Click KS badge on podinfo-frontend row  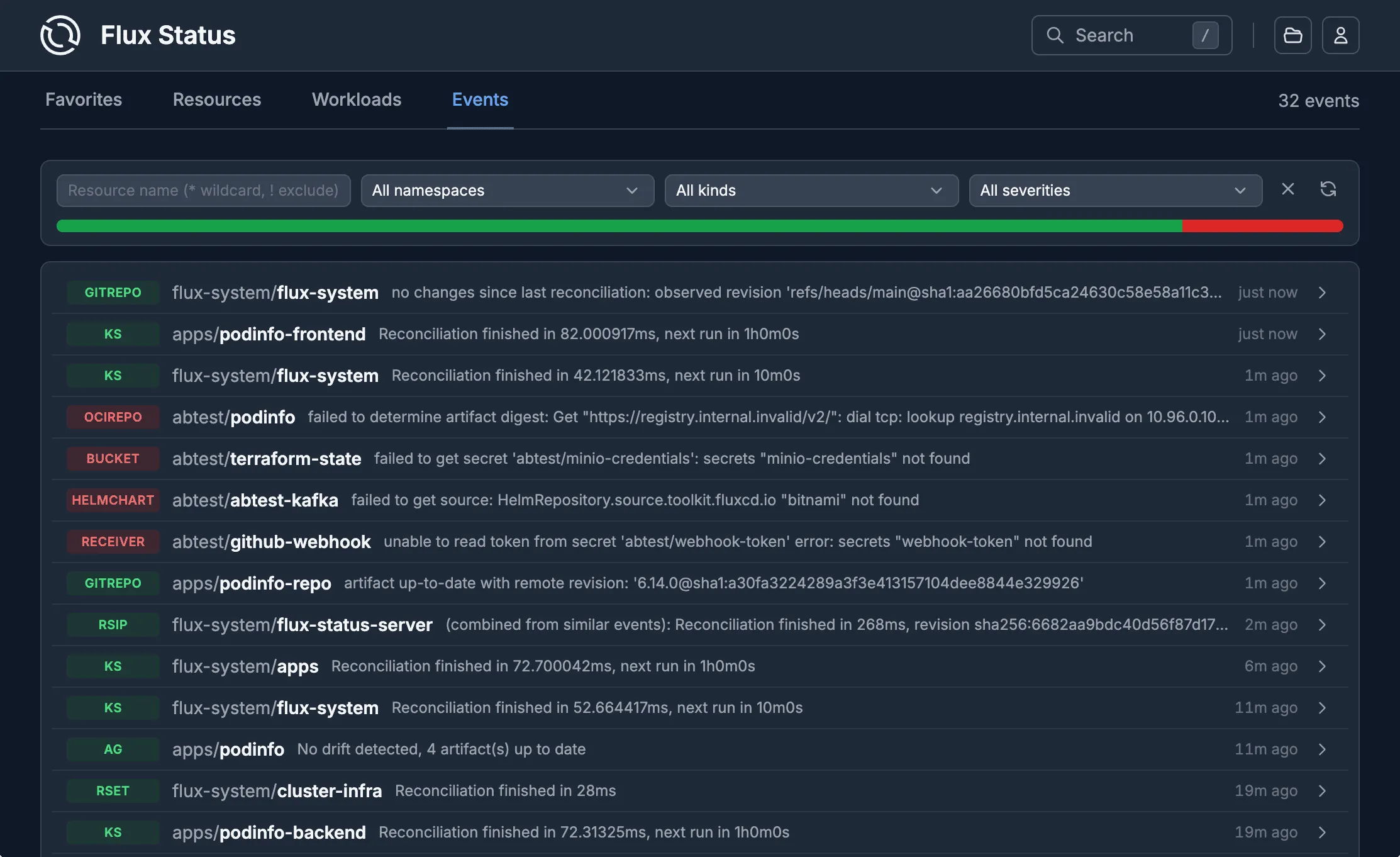tap(113, 334)
